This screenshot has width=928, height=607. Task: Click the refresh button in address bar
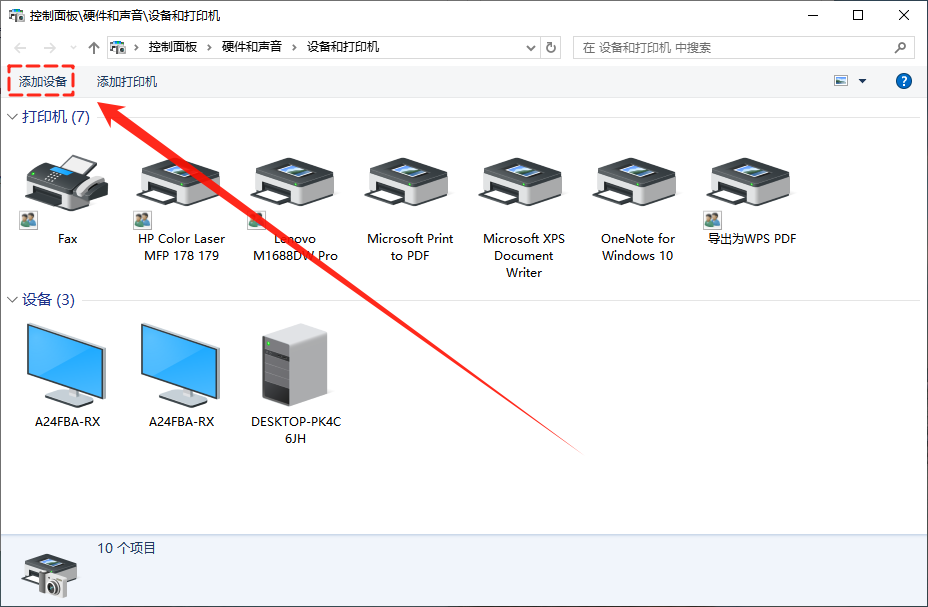pyautogui.click(x=551, y=47)
